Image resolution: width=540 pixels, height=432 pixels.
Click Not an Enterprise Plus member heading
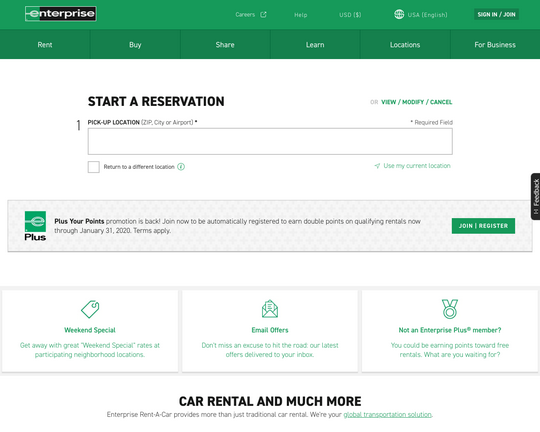450,330
